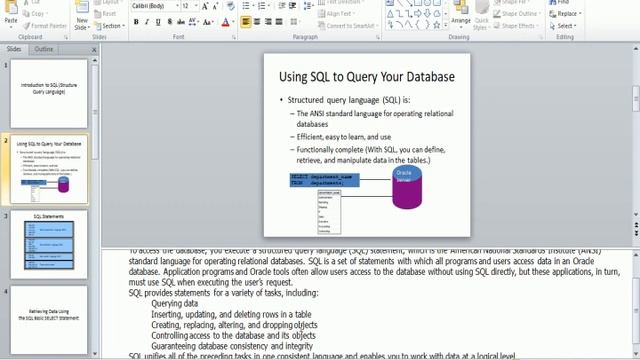640x360 pixels.
Task: Click the Oracle server cylinder graphic
Action: pyautogui.click(x=407, y=187)
